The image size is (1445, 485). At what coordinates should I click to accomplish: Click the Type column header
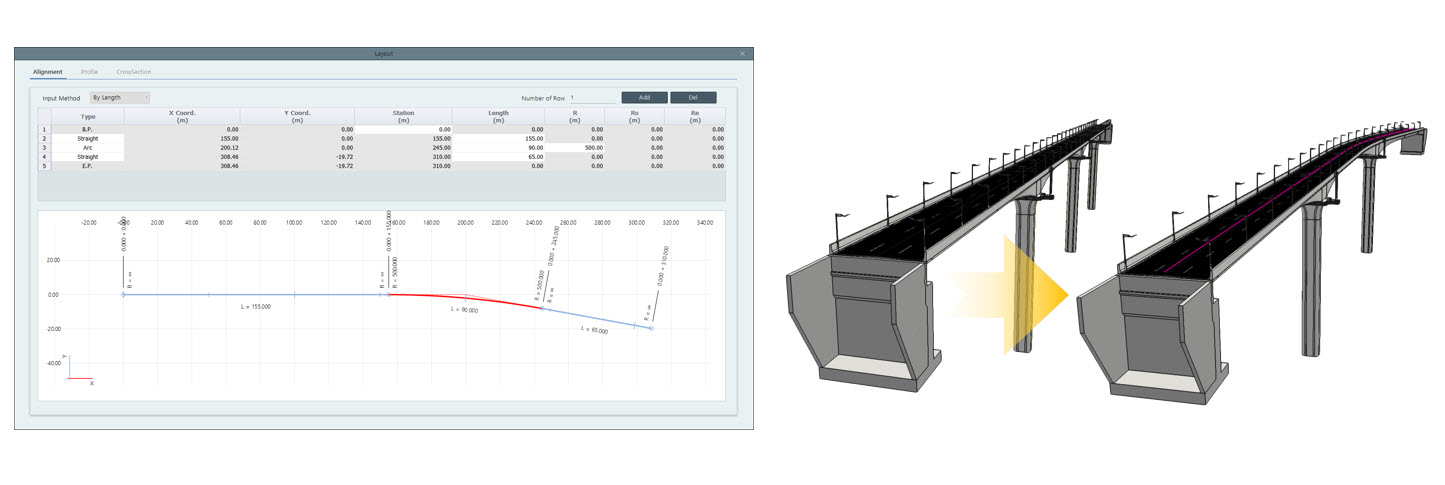coord(87,116)
